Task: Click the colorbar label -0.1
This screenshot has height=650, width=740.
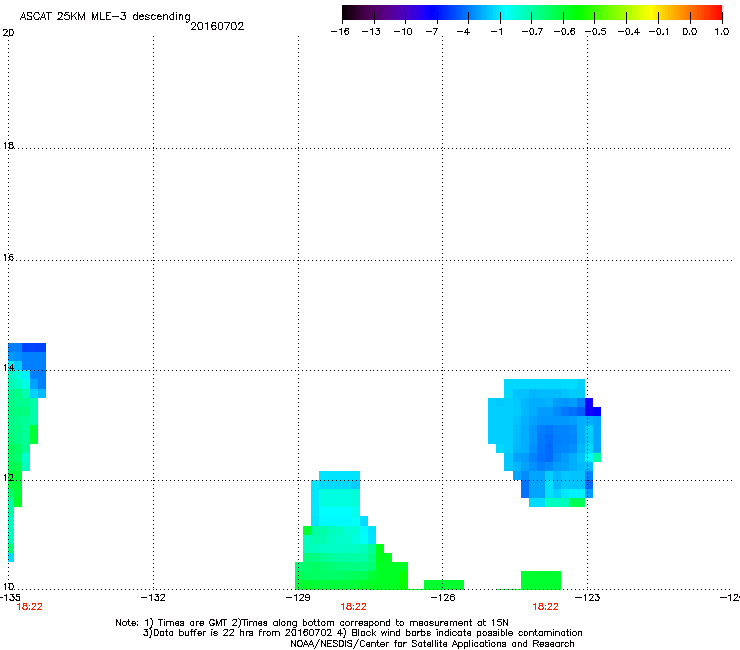Action: point(659,32)
